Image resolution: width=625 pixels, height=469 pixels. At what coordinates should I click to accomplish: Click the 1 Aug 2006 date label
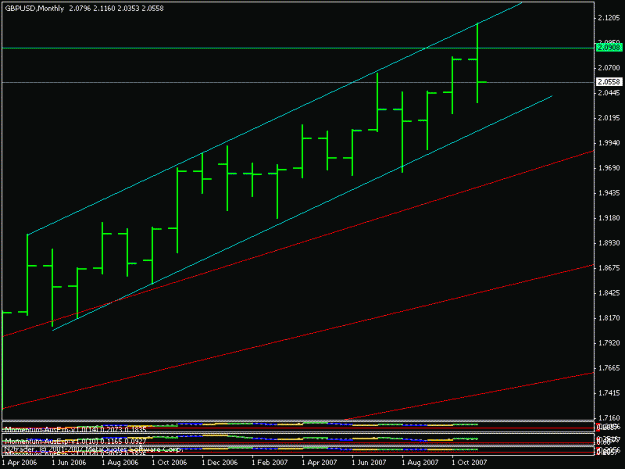[120, 463]
